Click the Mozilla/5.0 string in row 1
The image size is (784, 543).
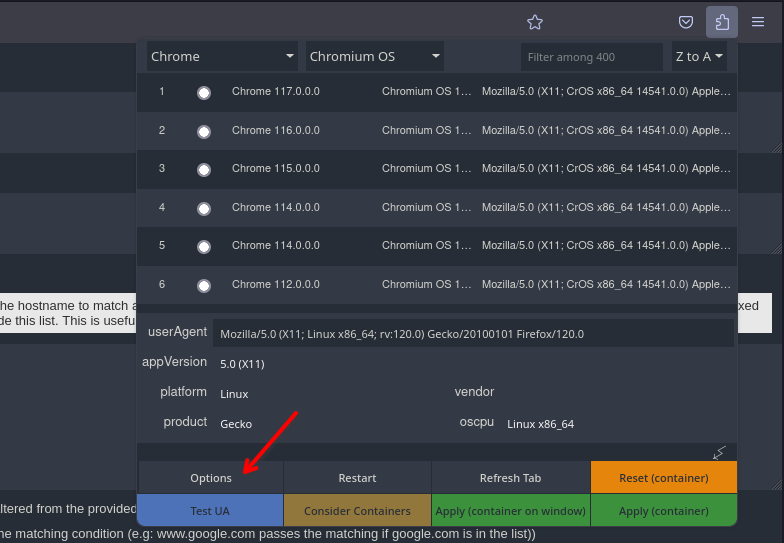[x=606, y=92]
